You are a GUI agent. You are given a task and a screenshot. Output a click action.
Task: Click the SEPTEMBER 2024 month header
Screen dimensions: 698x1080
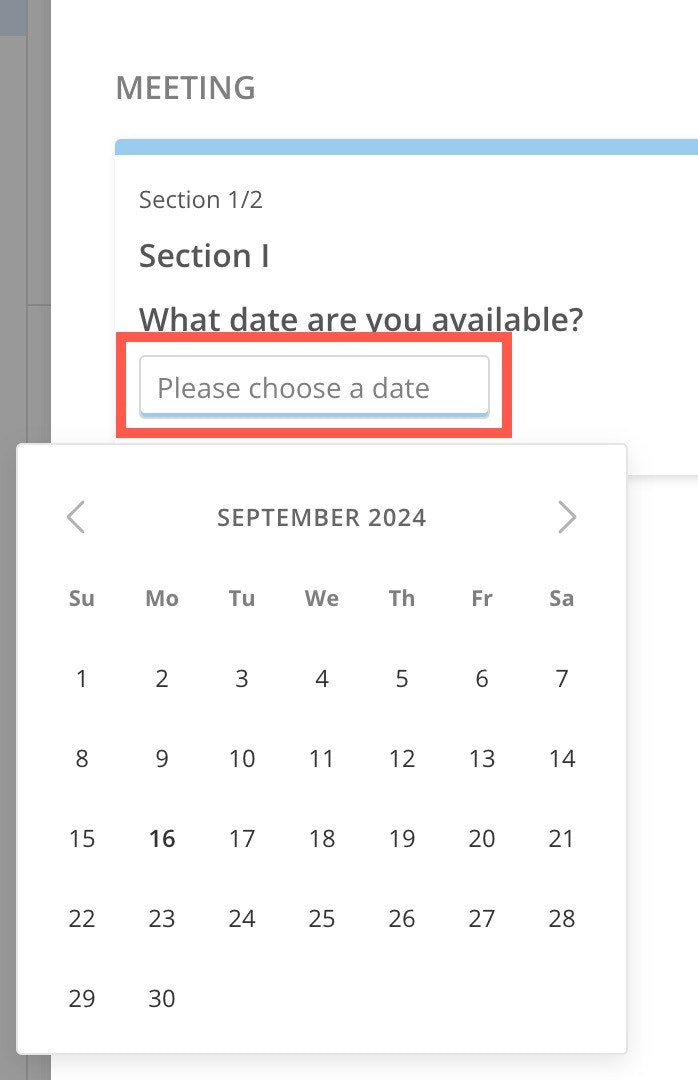pos(322,517)
